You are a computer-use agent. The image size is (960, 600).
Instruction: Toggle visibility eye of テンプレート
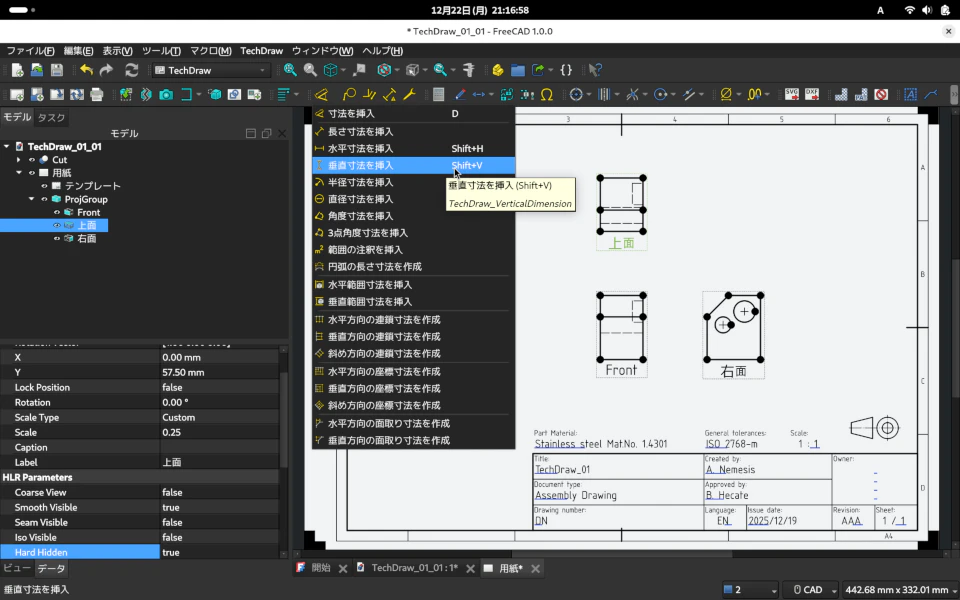[44, 186]
